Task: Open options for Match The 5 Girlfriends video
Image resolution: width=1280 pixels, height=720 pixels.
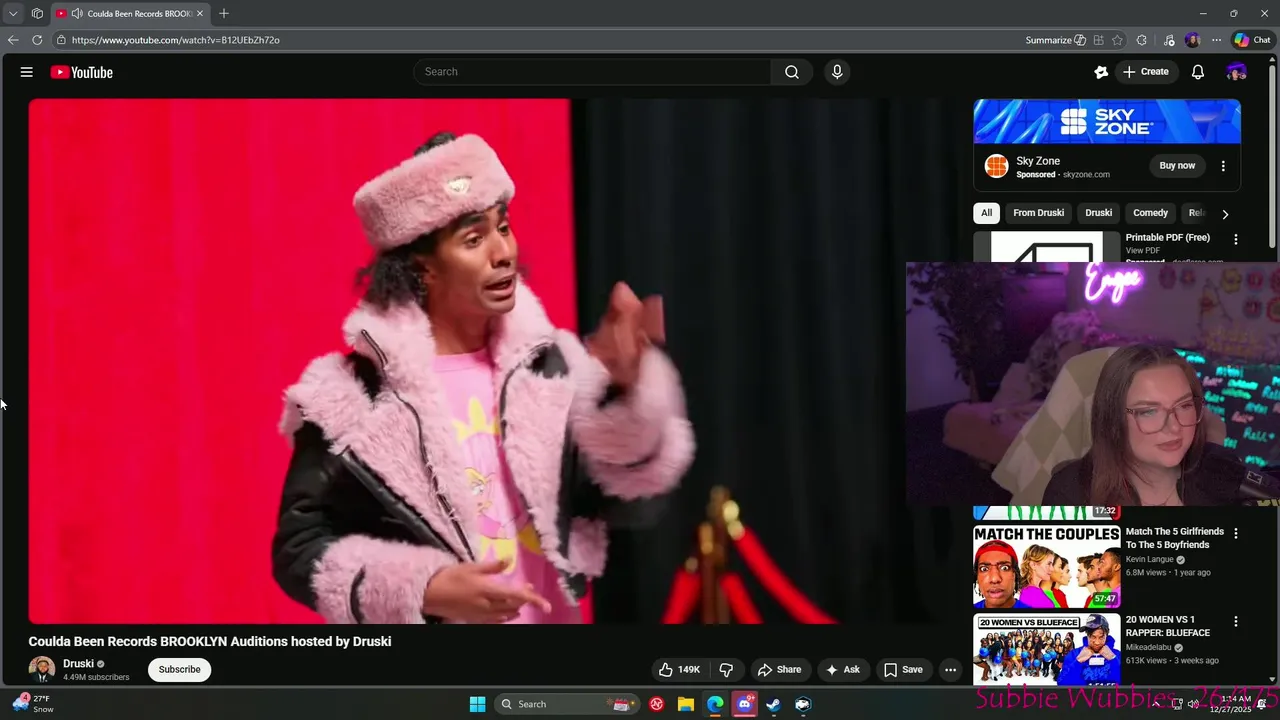Action: [x=1236, y=534]
